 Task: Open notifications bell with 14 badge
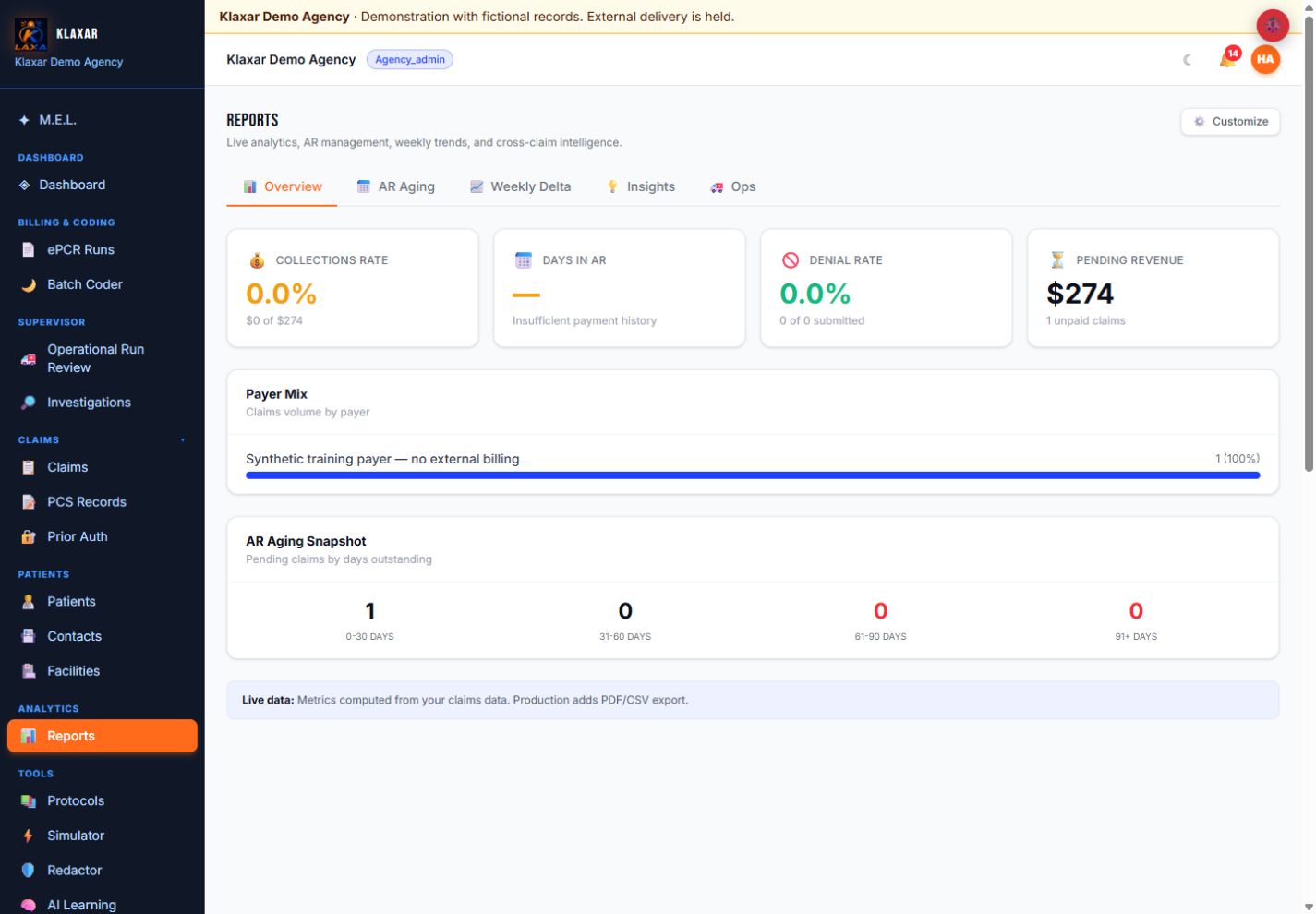tap(1228, 59)
